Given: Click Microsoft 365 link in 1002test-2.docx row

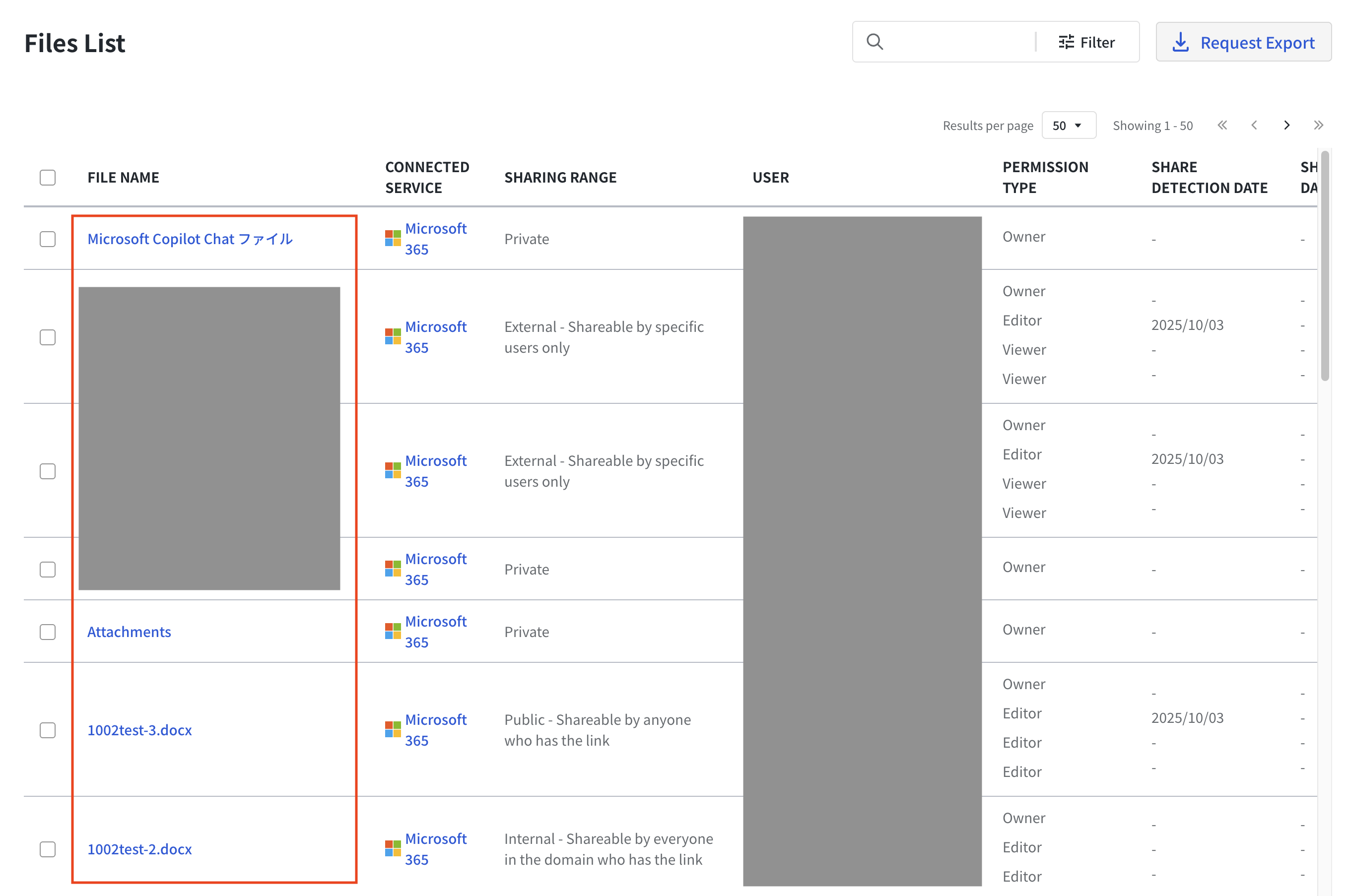Looking at the screenshot, I should tap(435, 848).
